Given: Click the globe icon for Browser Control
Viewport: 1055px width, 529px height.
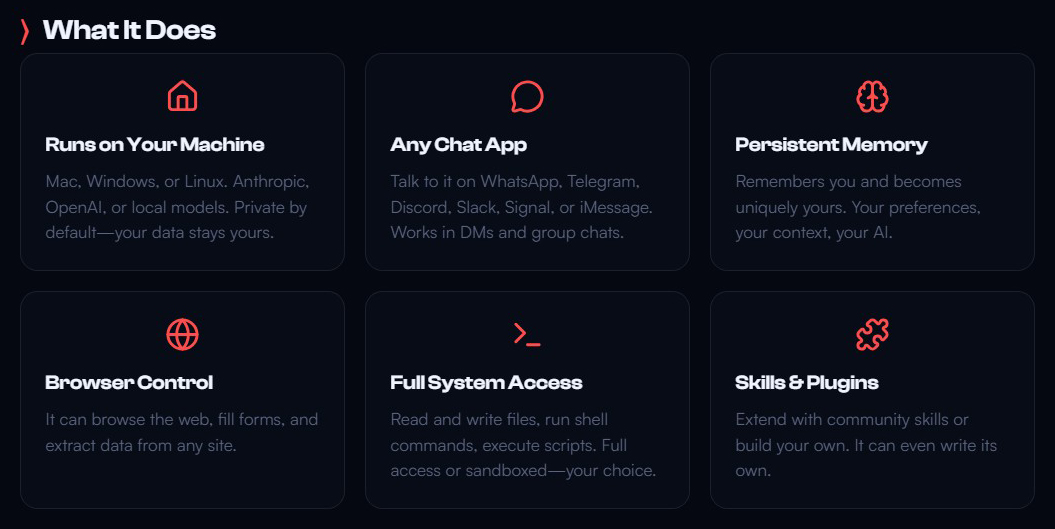Looking at the screenshot, I should pos(182,334).
